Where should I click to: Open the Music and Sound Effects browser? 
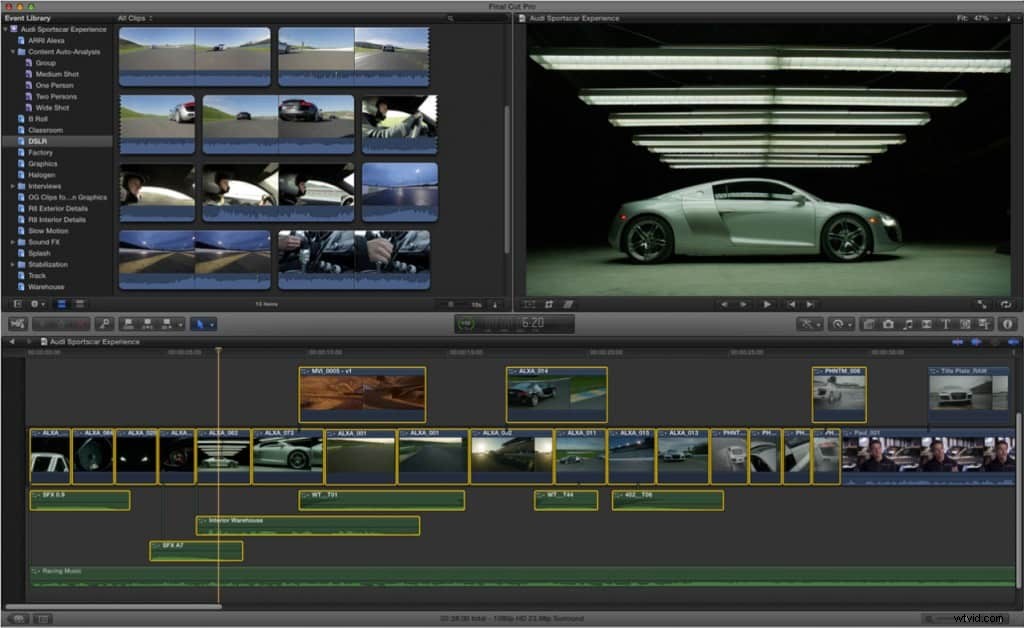click(x=907, y=324)
